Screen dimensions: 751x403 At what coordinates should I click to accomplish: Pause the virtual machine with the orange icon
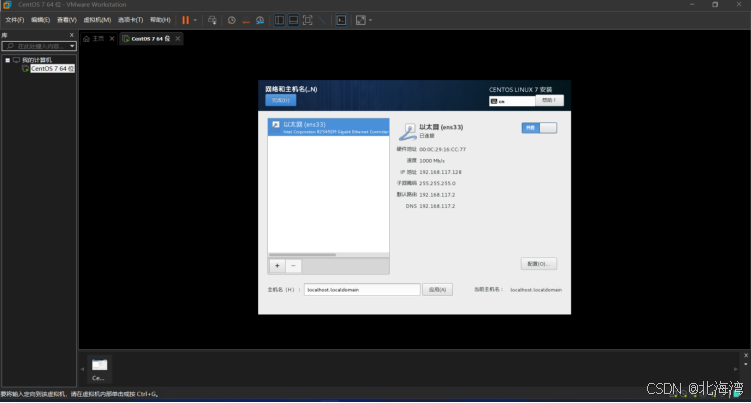[185, 20]
